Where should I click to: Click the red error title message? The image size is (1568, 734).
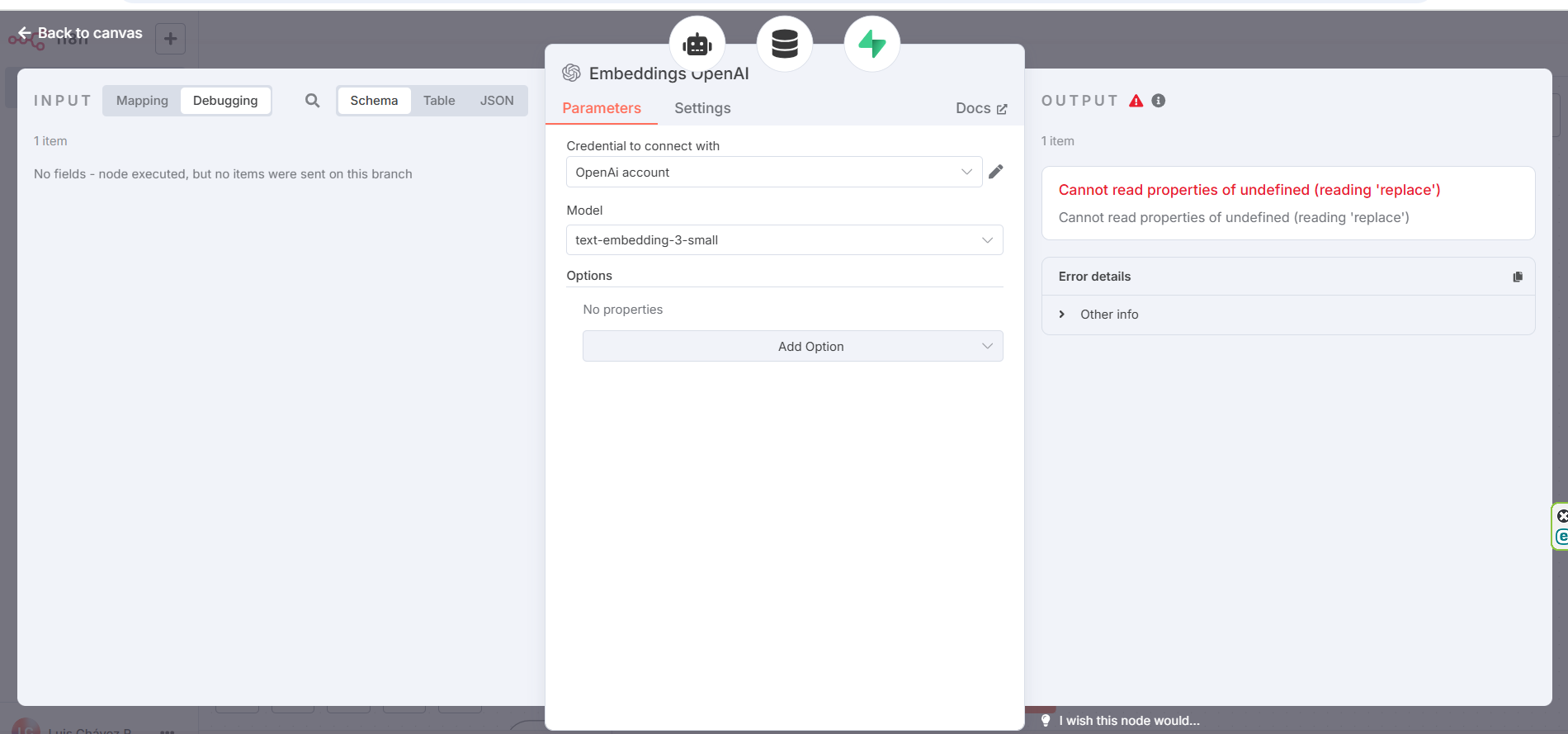pos(1249,190)
